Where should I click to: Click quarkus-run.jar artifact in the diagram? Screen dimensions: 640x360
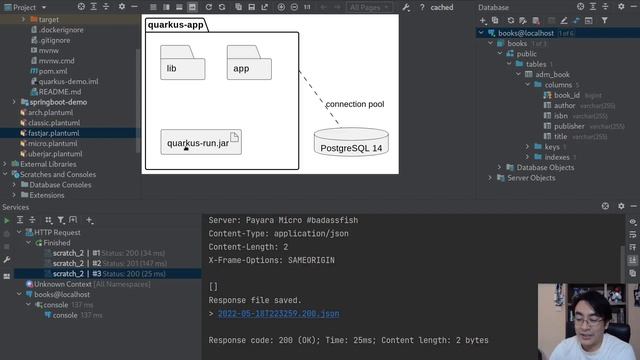pyautogui.click(x=201, y=142)
